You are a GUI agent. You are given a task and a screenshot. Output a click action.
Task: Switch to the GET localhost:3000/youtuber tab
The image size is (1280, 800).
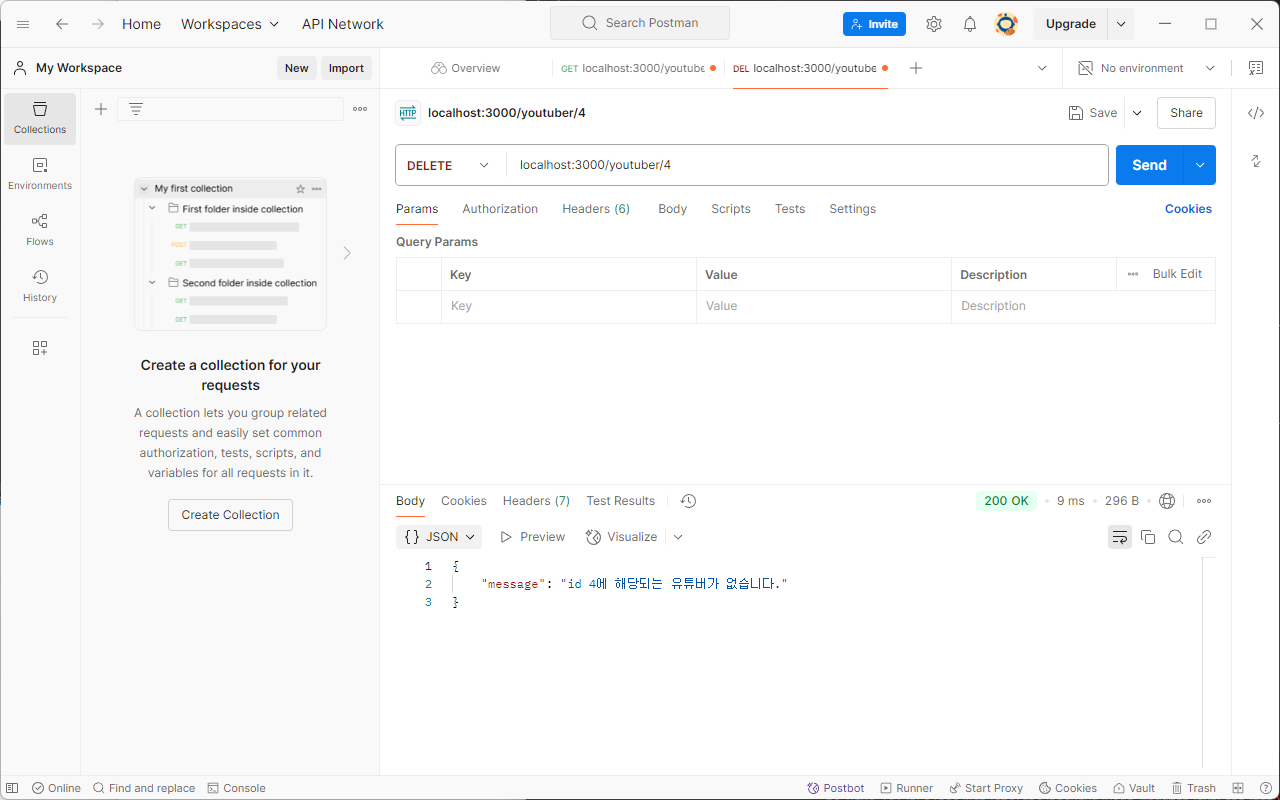click(x=638, y=68)
